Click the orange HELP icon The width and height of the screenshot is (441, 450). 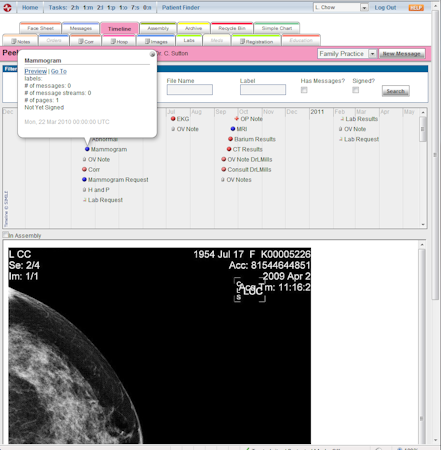click(x=416, y=7)
